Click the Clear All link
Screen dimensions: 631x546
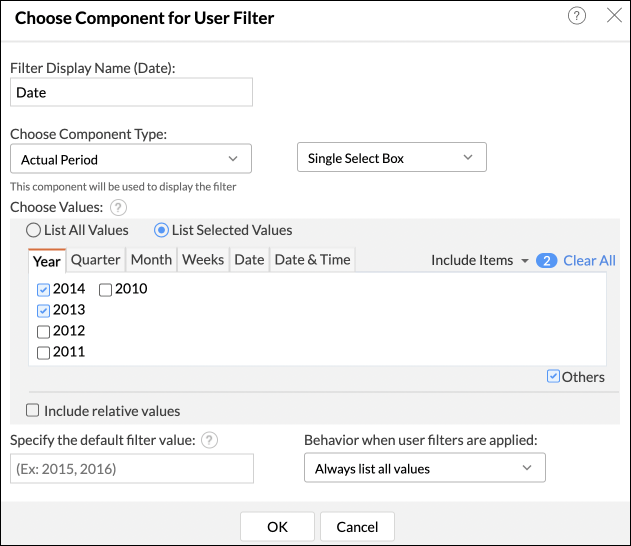(589, 260)
